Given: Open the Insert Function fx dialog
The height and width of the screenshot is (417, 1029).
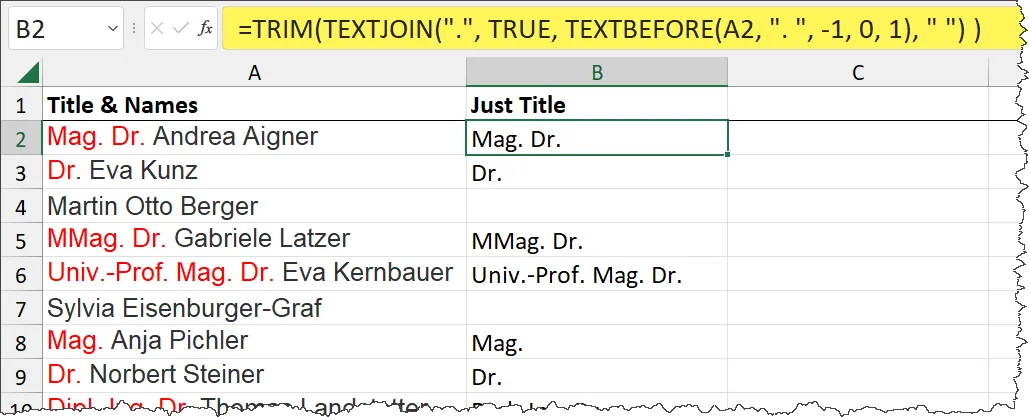Looking at the screenshot, I should 205,29.
